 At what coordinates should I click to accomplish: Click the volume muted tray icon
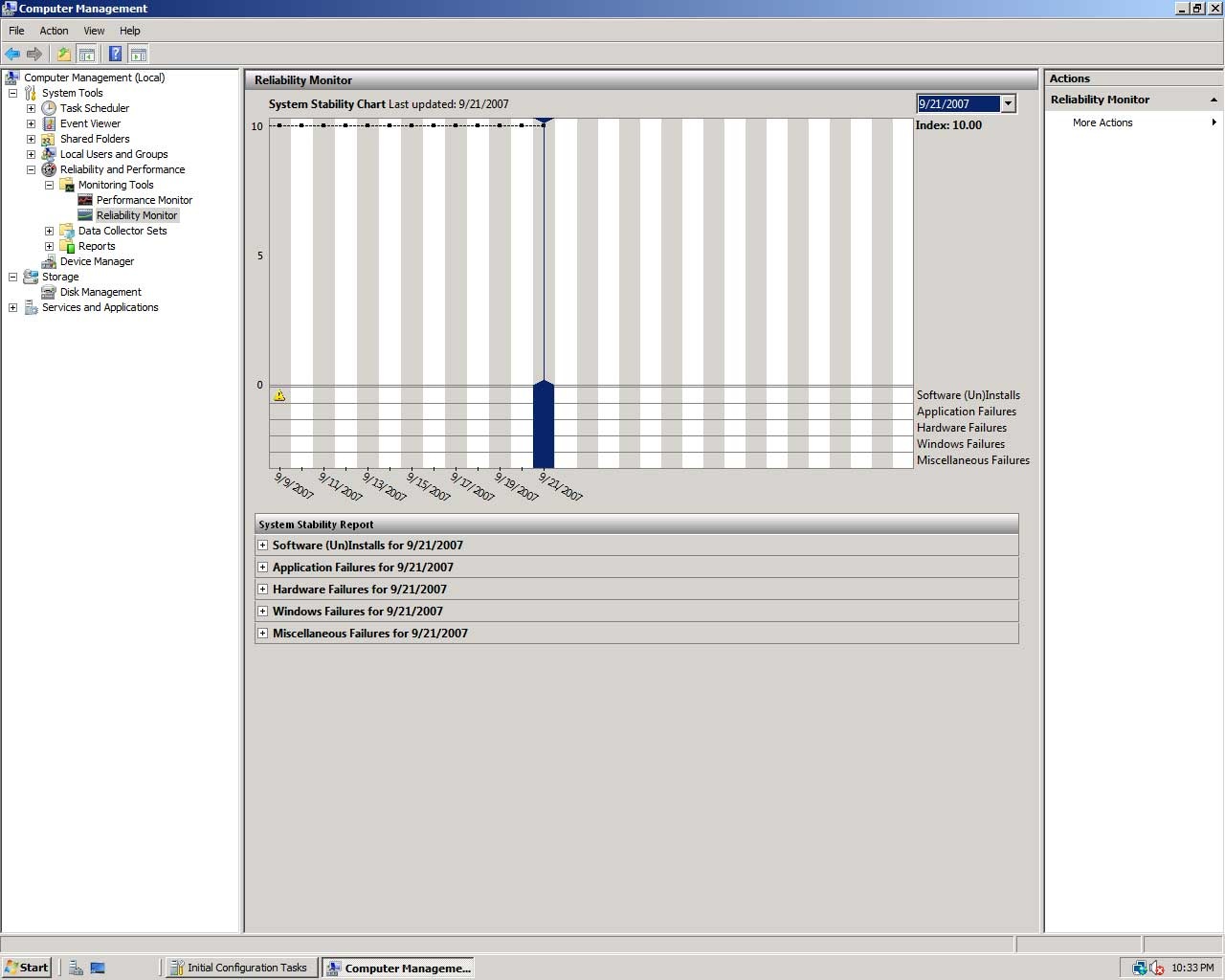[1157, 968]
